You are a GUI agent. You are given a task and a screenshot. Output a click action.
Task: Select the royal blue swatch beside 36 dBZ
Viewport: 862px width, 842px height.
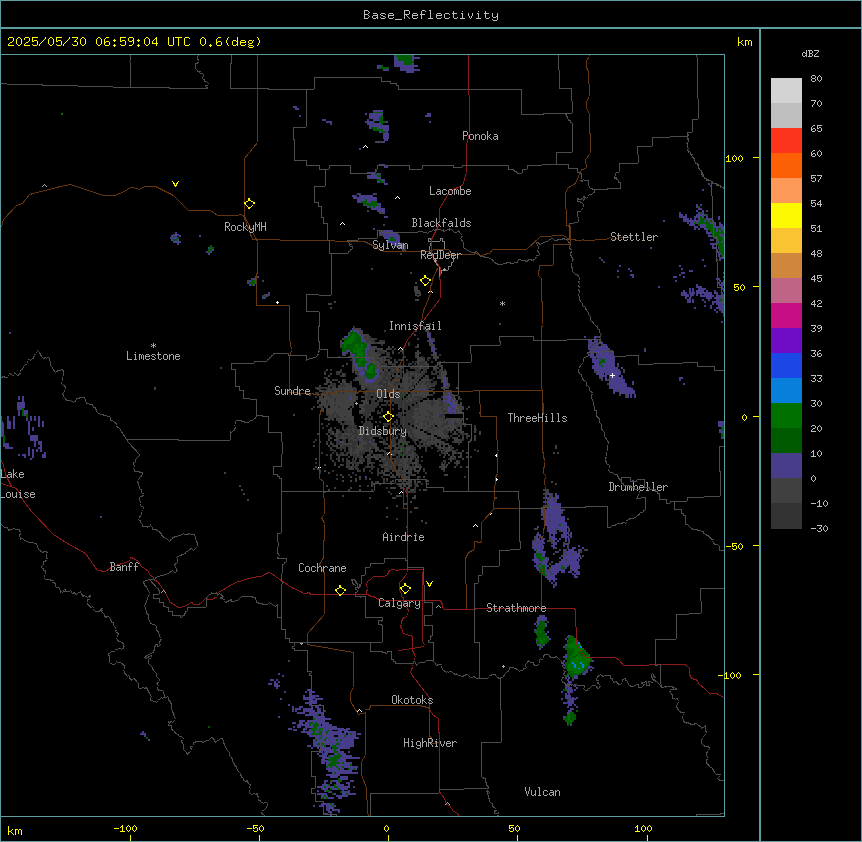pos(786,366)
